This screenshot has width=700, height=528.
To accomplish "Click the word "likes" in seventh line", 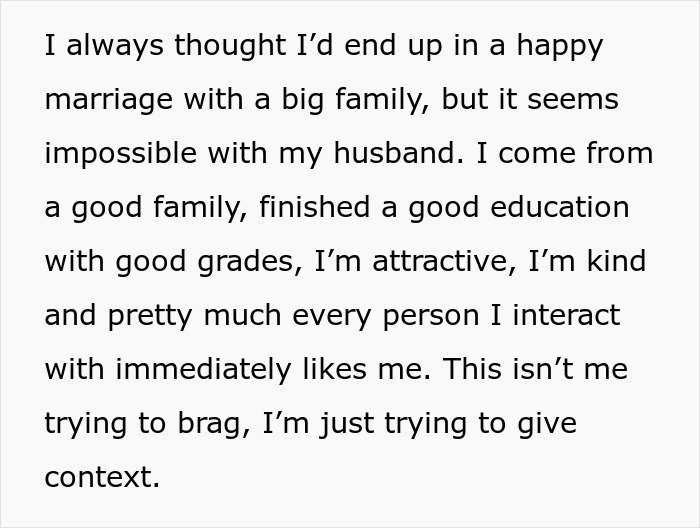I will coord(335,369).
